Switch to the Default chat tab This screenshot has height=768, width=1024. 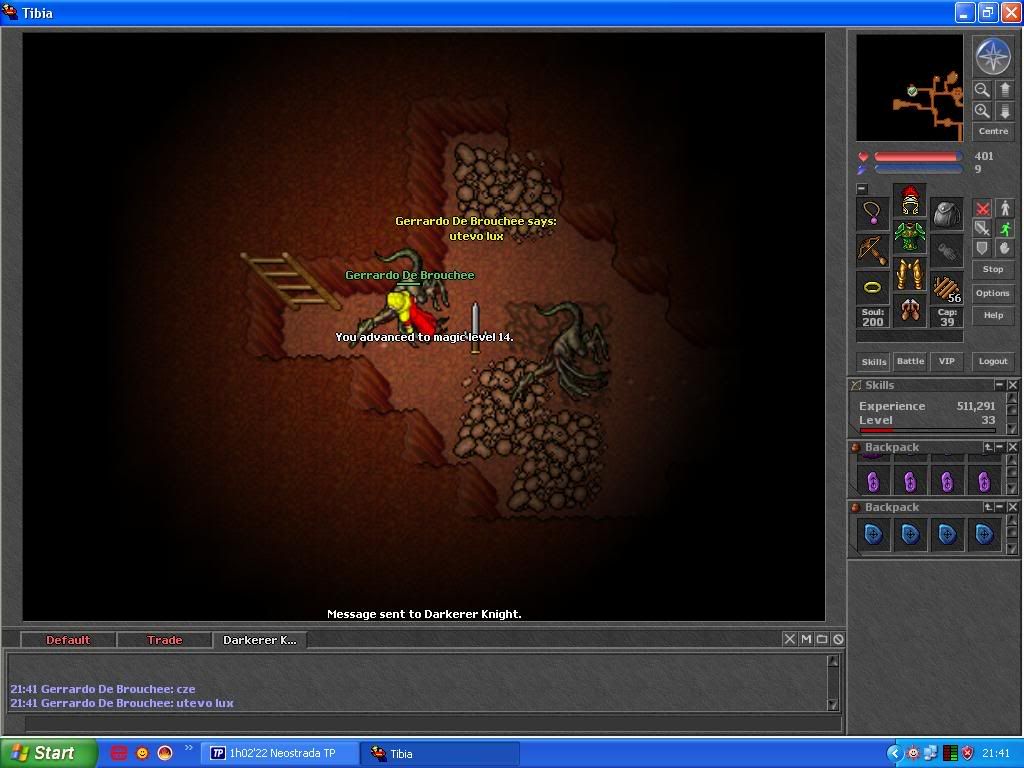coord(68,640)
